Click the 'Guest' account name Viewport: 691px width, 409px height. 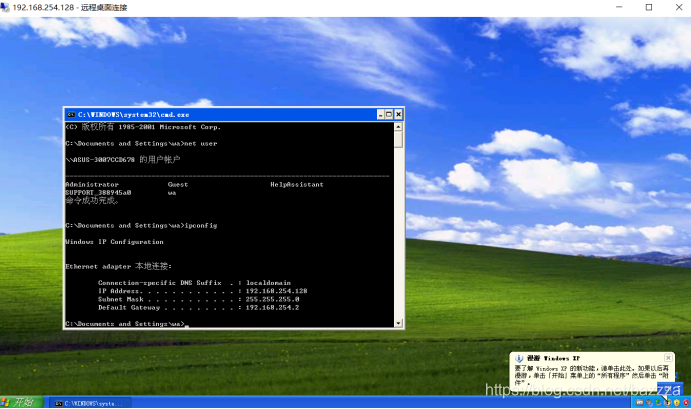(178, 184)
